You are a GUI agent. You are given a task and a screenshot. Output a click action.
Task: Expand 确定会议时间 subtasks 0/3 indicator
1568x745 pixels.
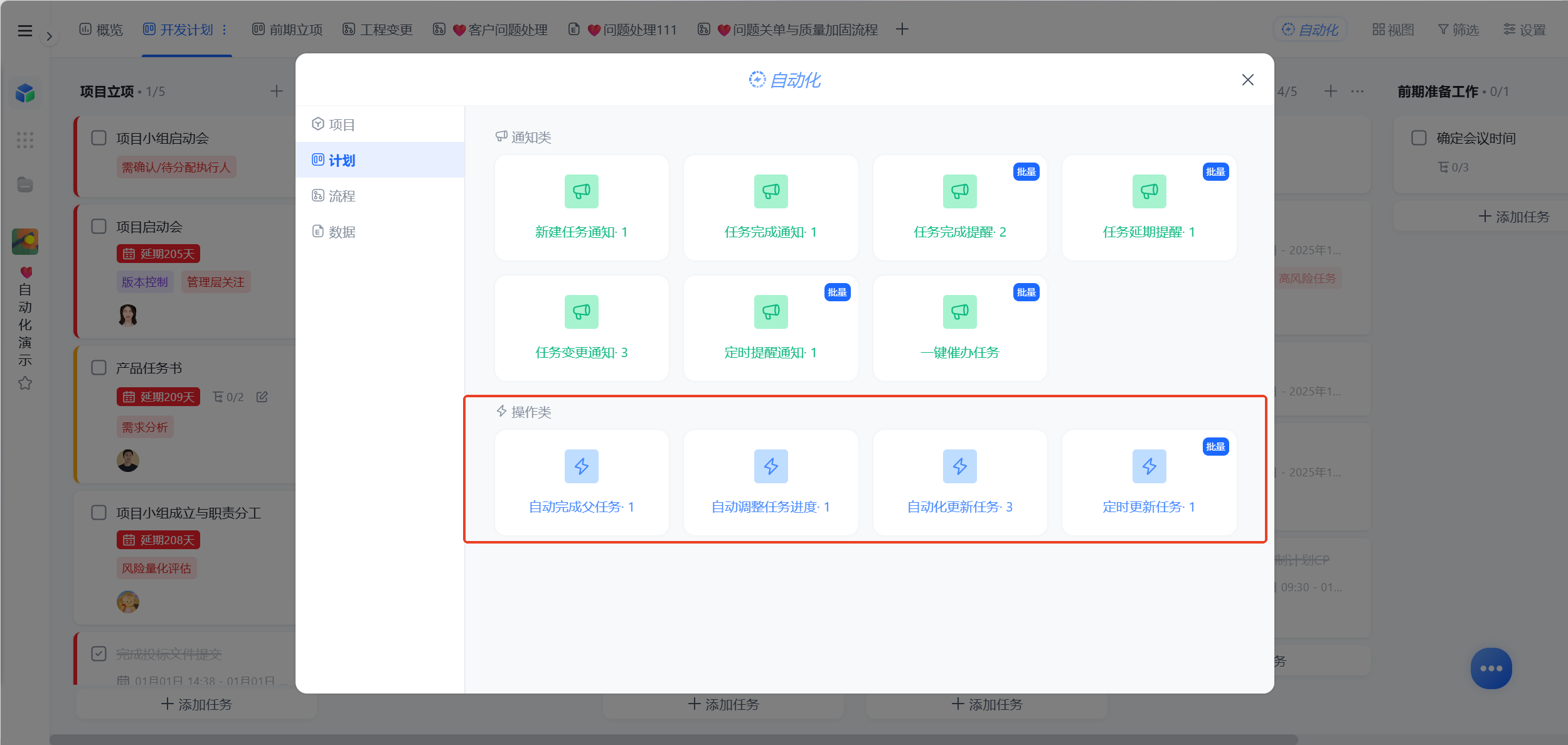pyautogui.click(x=1453, y=168)
